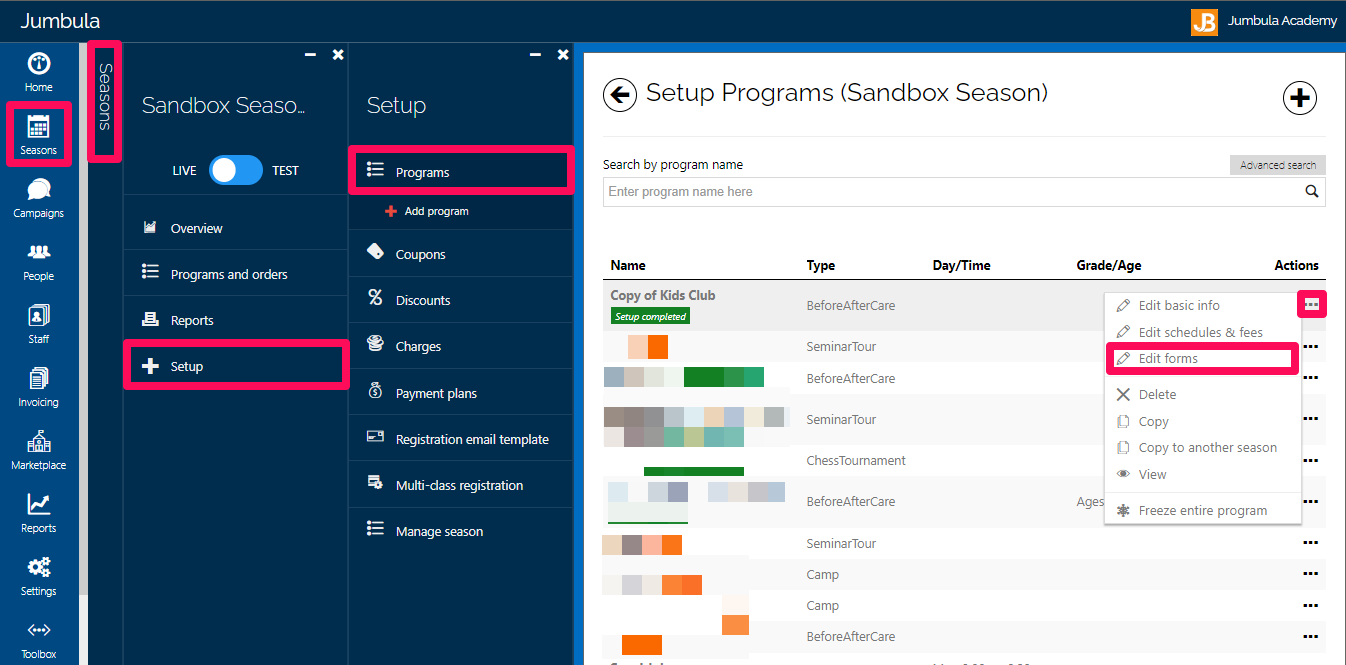Viewport: 1346px width, 665px height.
Task: Add a new program with the plus button
Action: 1300,98
